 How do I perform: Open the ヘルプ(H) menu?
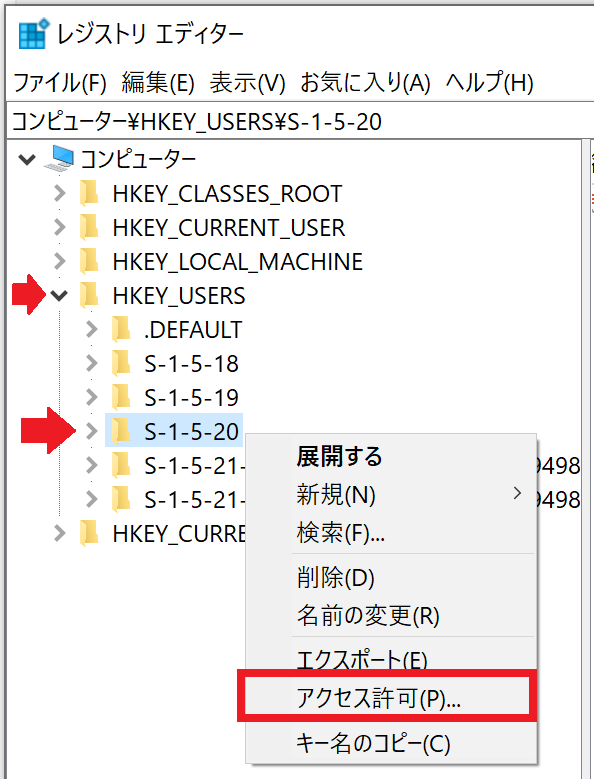489,82
